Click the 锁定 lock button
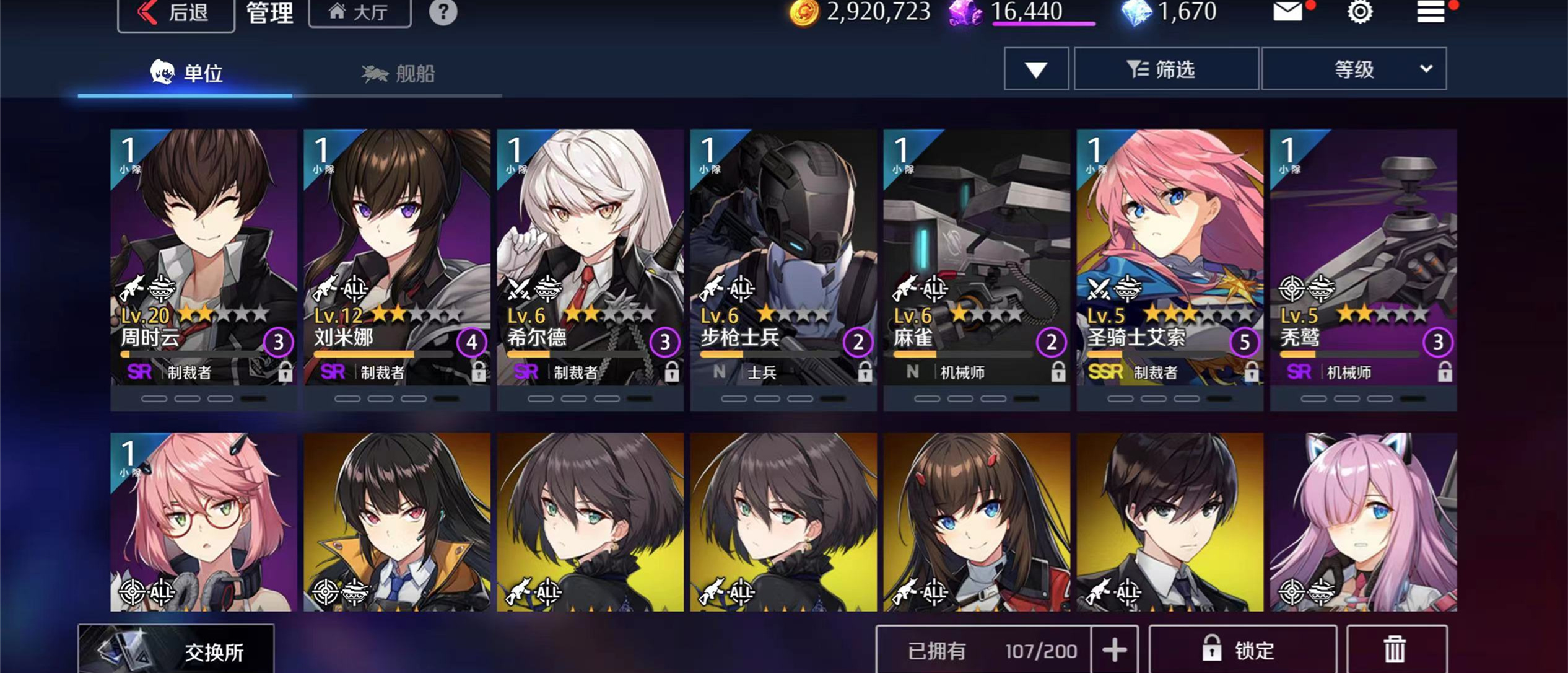Viewport: 1568px width, 673px height. 1242,649
